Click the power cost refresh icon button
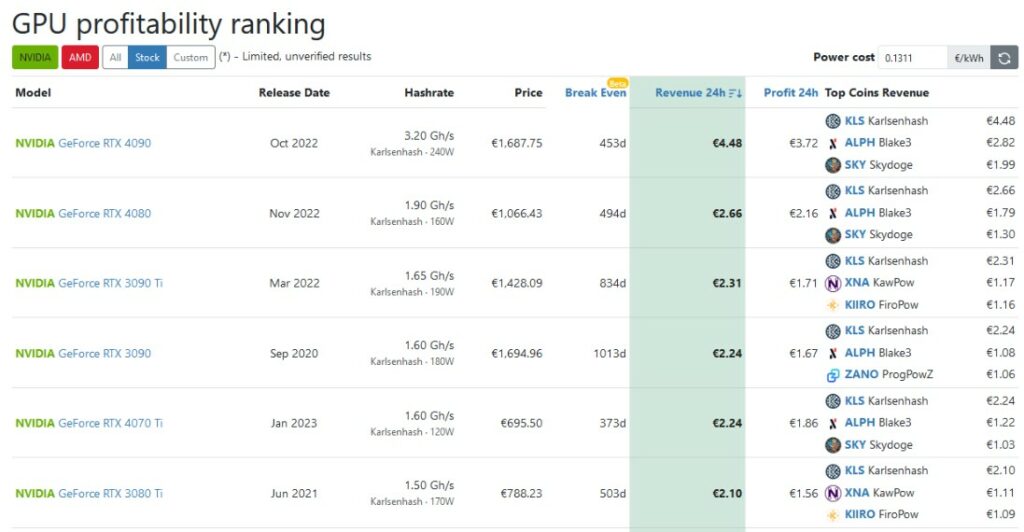The width and height of the screenshot is (1024, 532). click(x=1004, y=57)
